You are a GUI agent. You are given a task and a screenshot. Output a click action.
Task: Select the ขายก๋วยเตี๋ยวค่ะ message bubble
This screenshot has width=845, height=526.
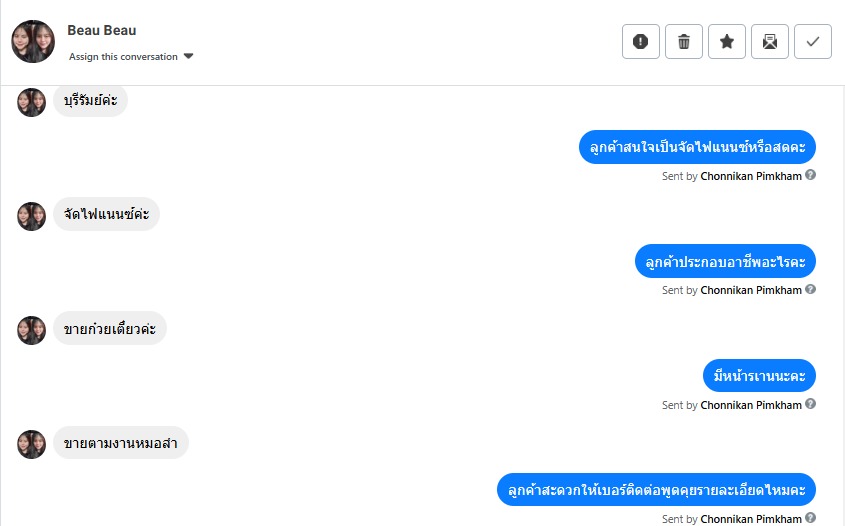[110, 329]
